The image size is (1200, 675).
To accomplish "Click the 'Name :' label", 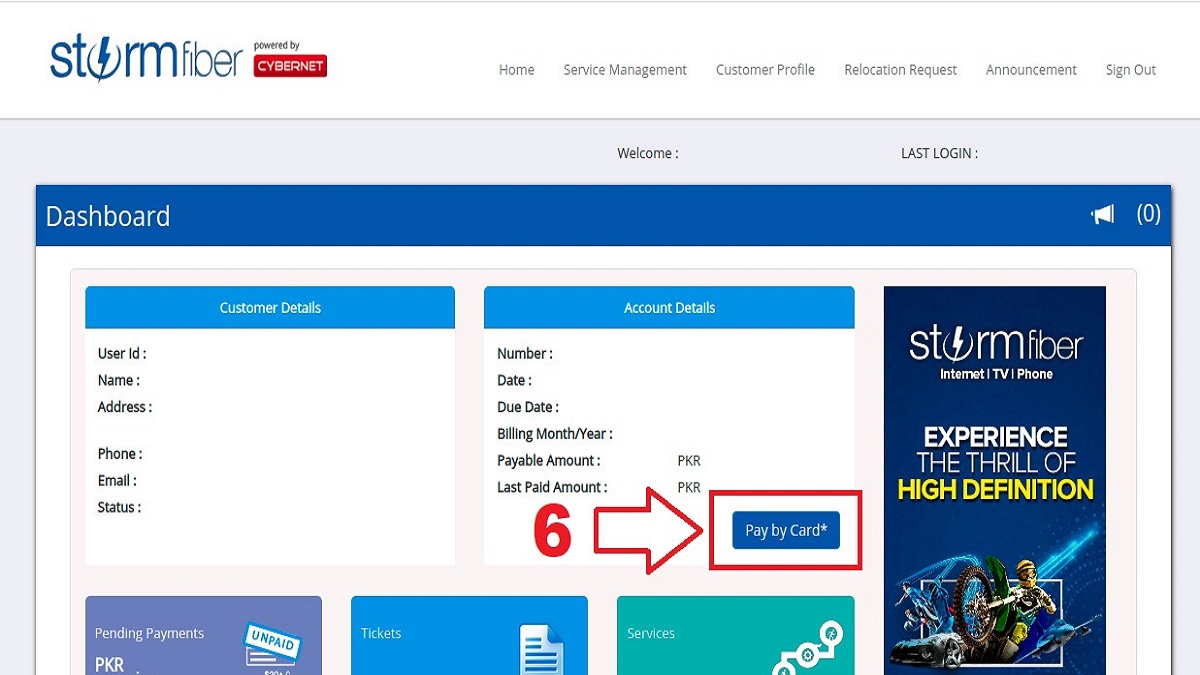I will pyautogui.click(x=119, y=381).
